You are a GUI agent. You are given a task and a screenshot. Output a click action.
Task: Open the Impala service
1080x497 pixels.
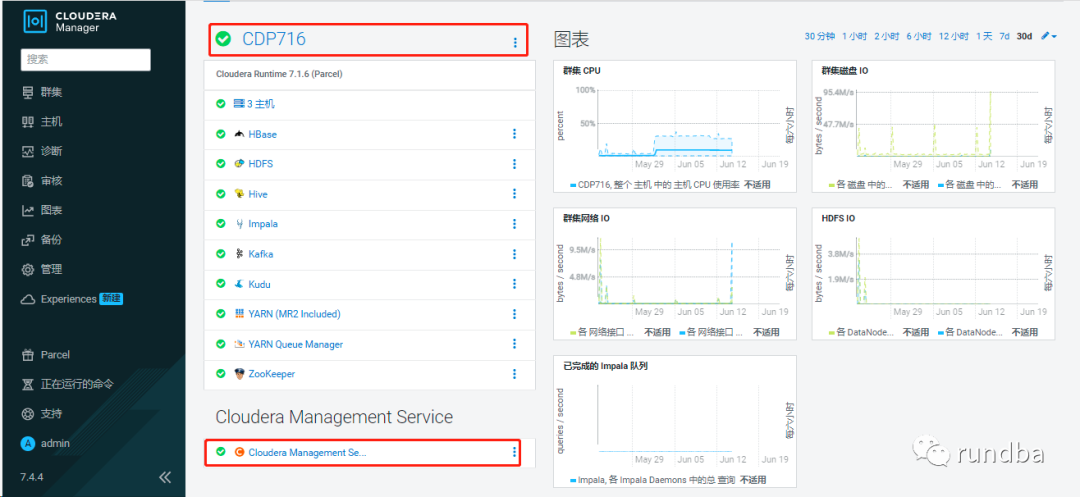(263, 224)
